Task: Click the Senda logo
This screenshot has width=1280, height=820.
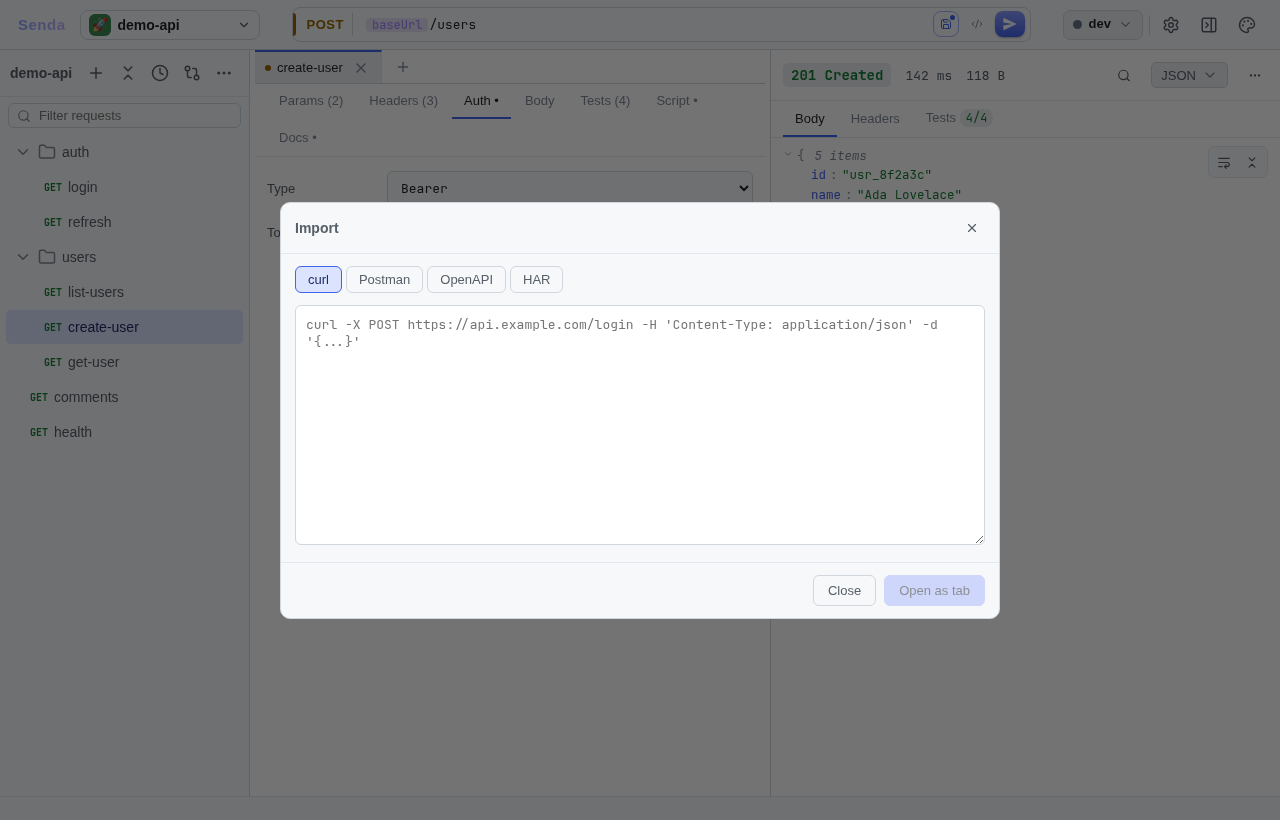Action: coord(41,25)
